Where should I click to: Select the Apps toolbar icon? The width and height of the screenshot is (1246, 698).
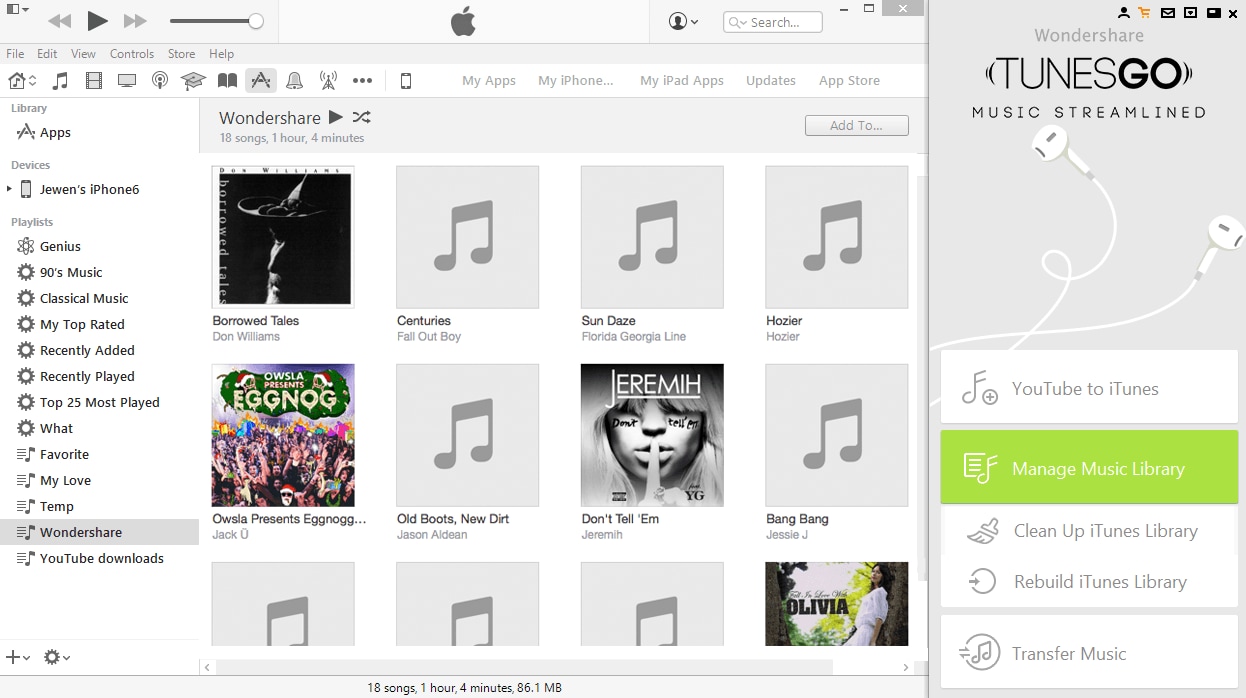pos(261,81)
